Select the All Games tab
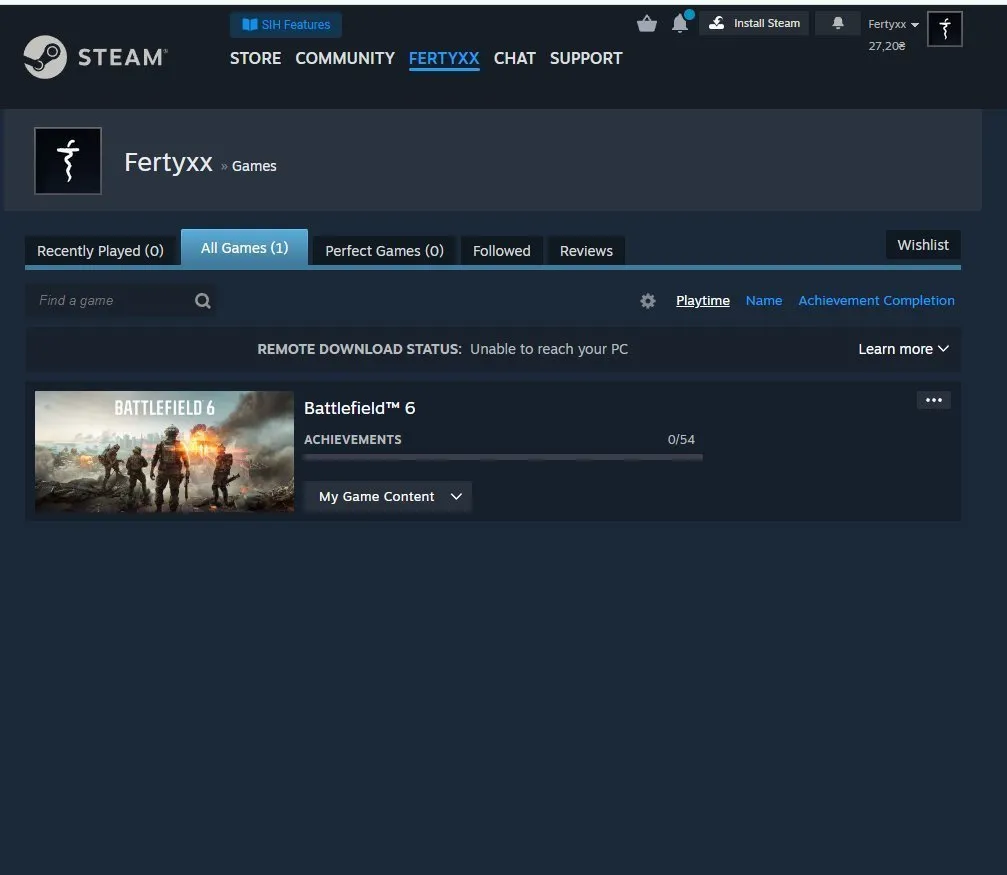 tap(245, 247)
